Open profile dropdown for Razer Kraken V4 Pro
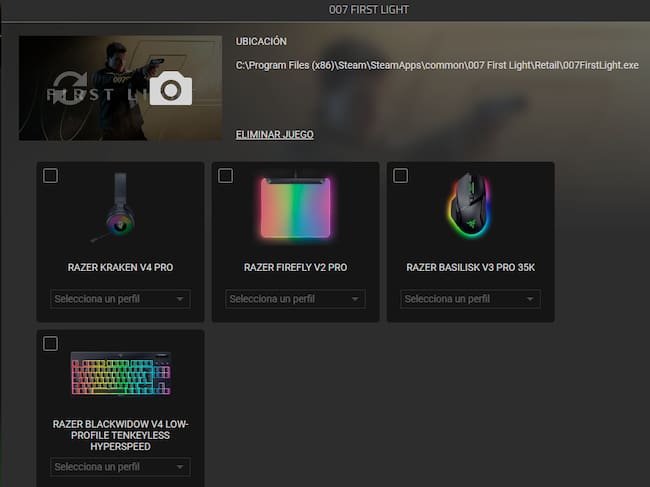Image resolution: width=650 pixels, height=487 pixels. 120,299
